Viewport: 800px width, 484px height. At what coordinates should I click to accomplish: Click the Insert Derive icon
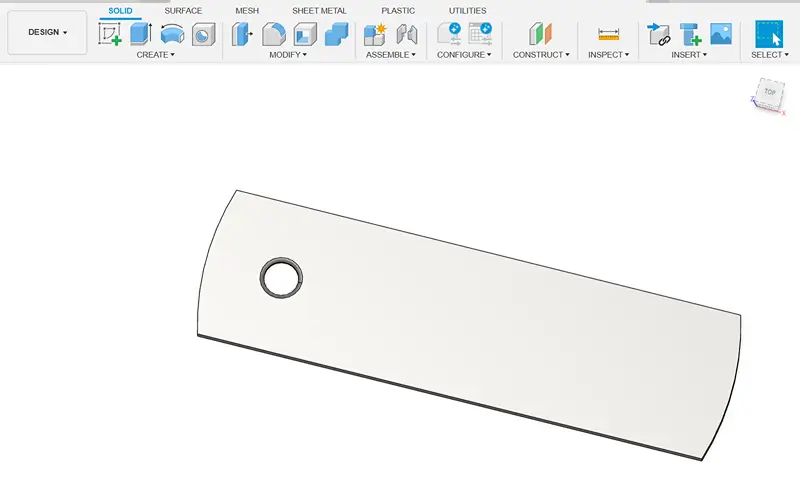[659, 34]
